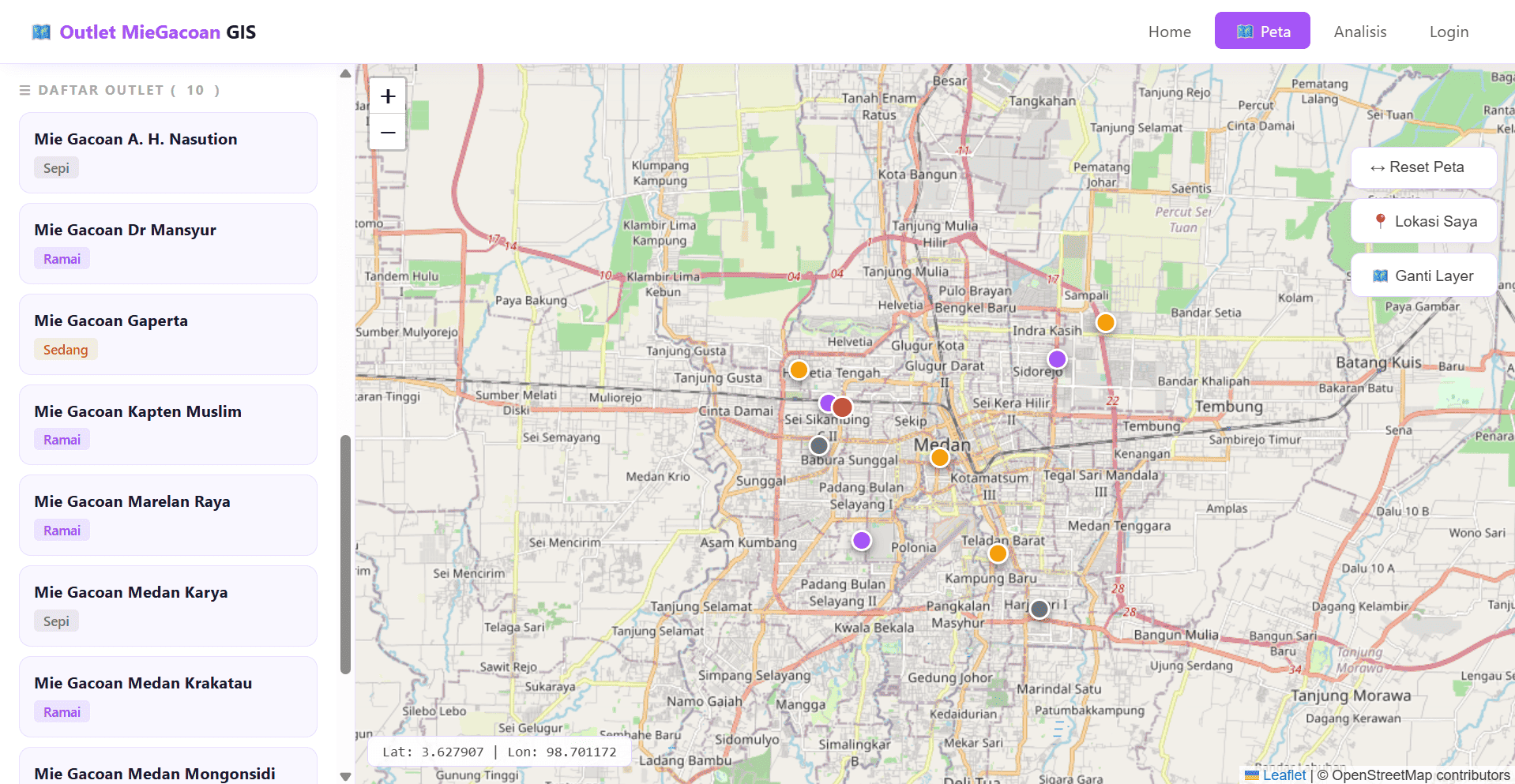1515x784 pixels.
Task: Zoom out on the map
Action: coord(388,132)
